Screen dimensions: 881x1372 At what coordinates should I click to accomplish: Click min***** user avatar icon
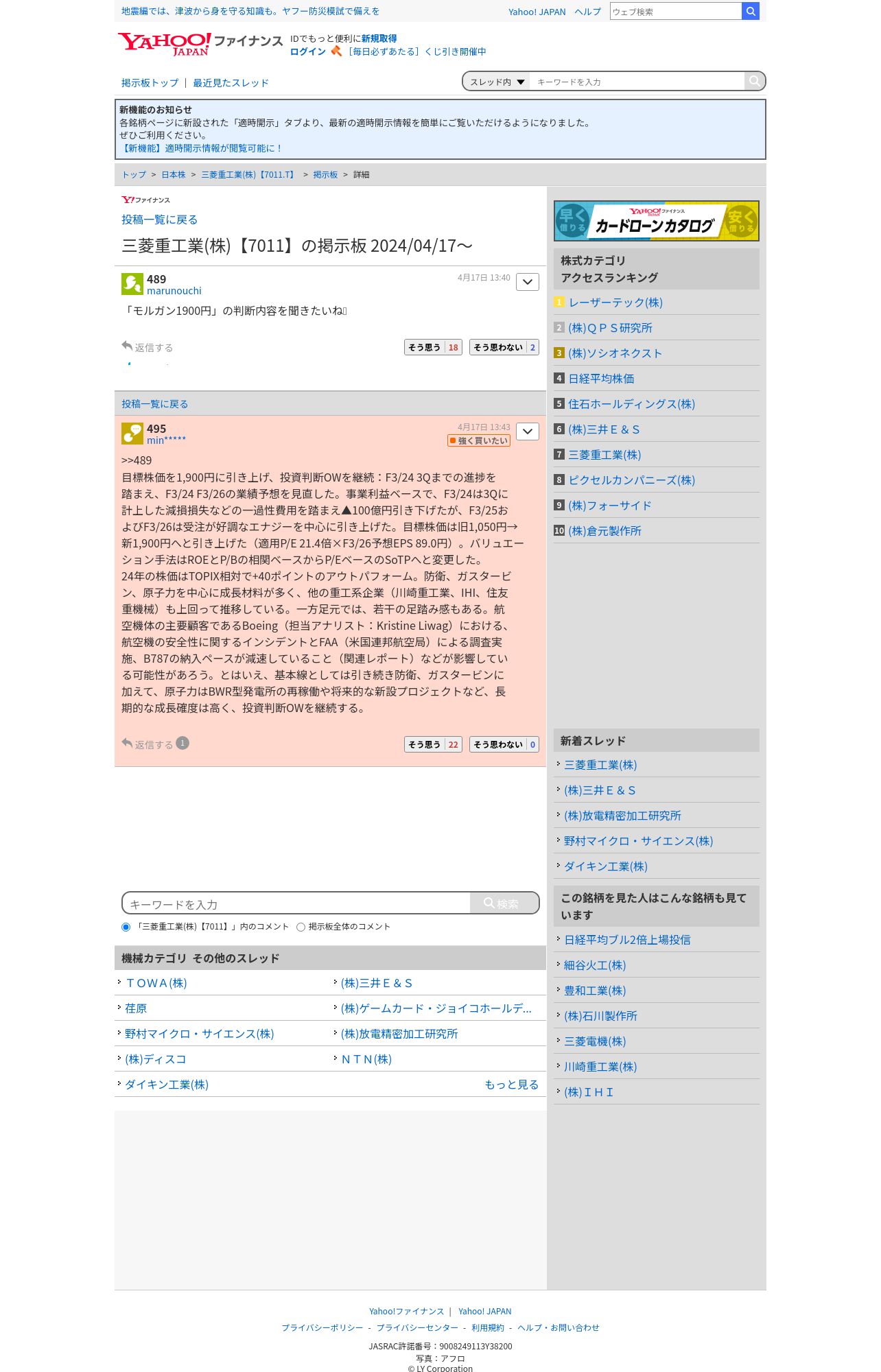tap(132, 433)
